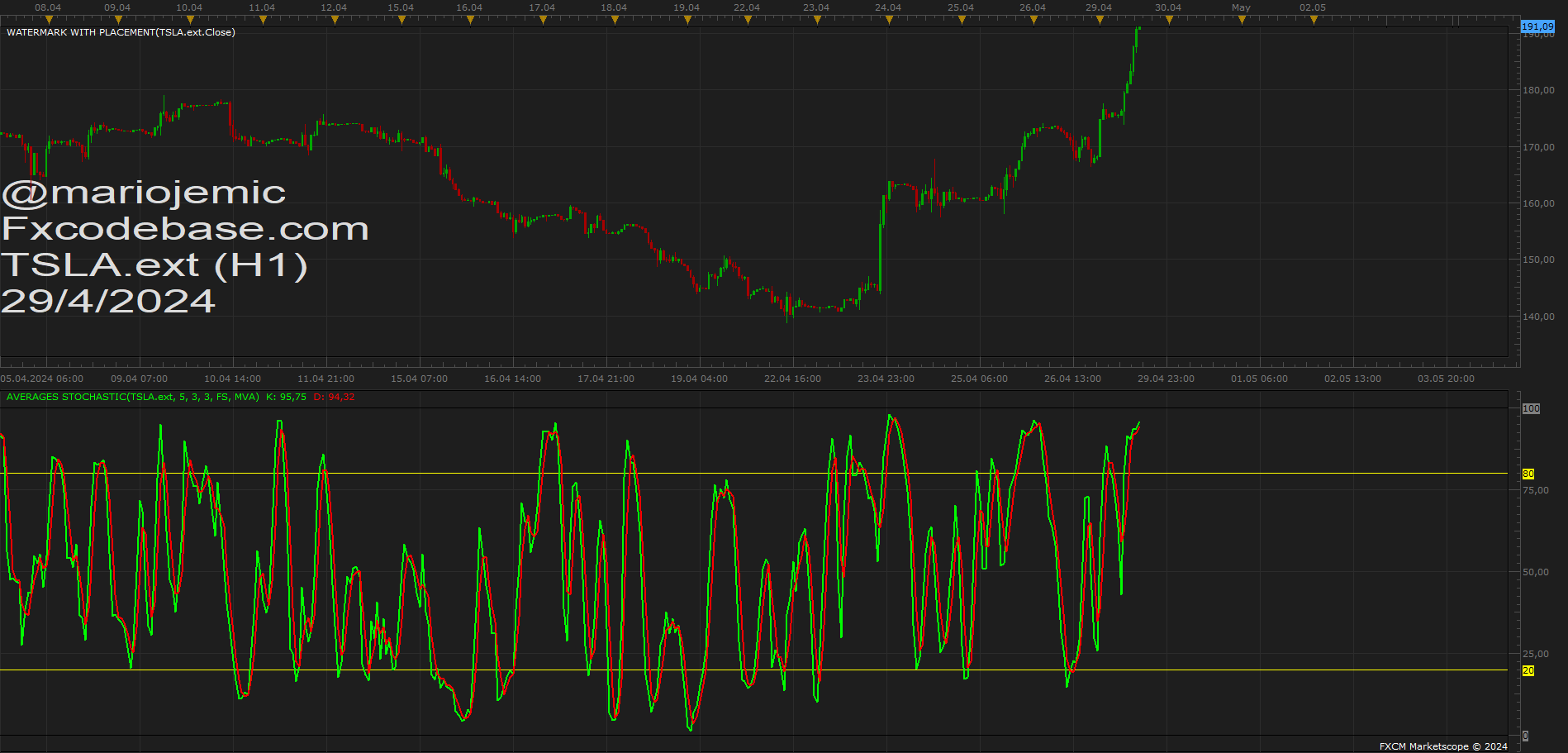Click the 75,00 stochastic axis label
The width and height of the screenshot is (1568, 753).
coord(1536,490)
